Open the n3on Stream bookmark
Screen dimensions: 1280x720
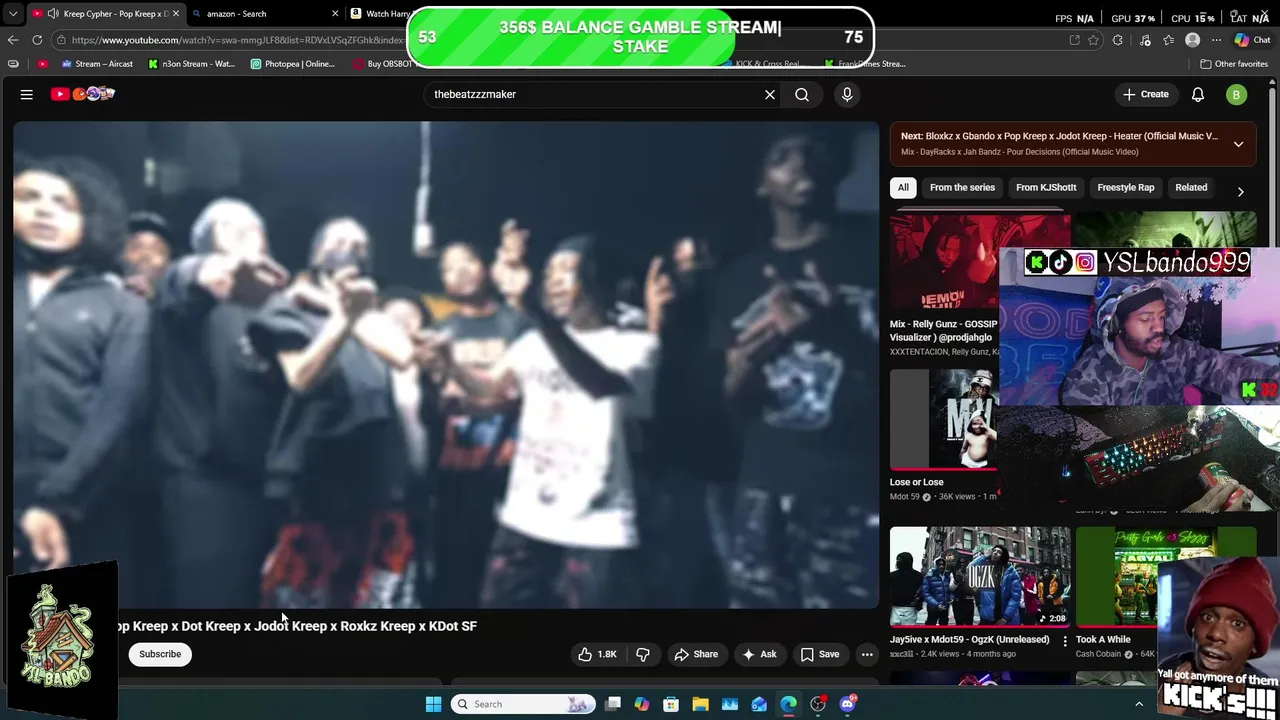[x=192, y=64]
